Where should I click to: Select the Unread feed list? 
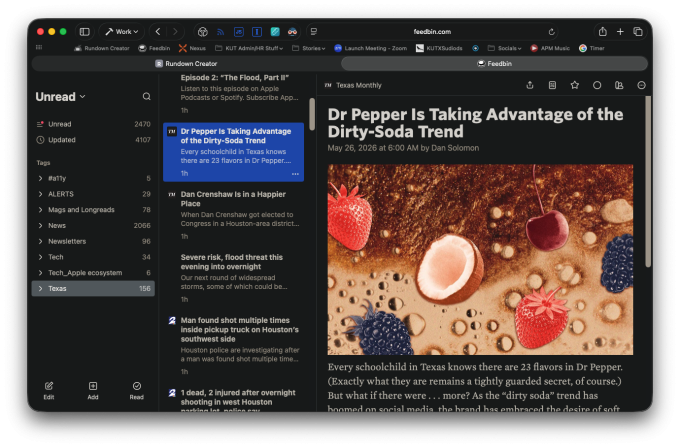(93, 124)
